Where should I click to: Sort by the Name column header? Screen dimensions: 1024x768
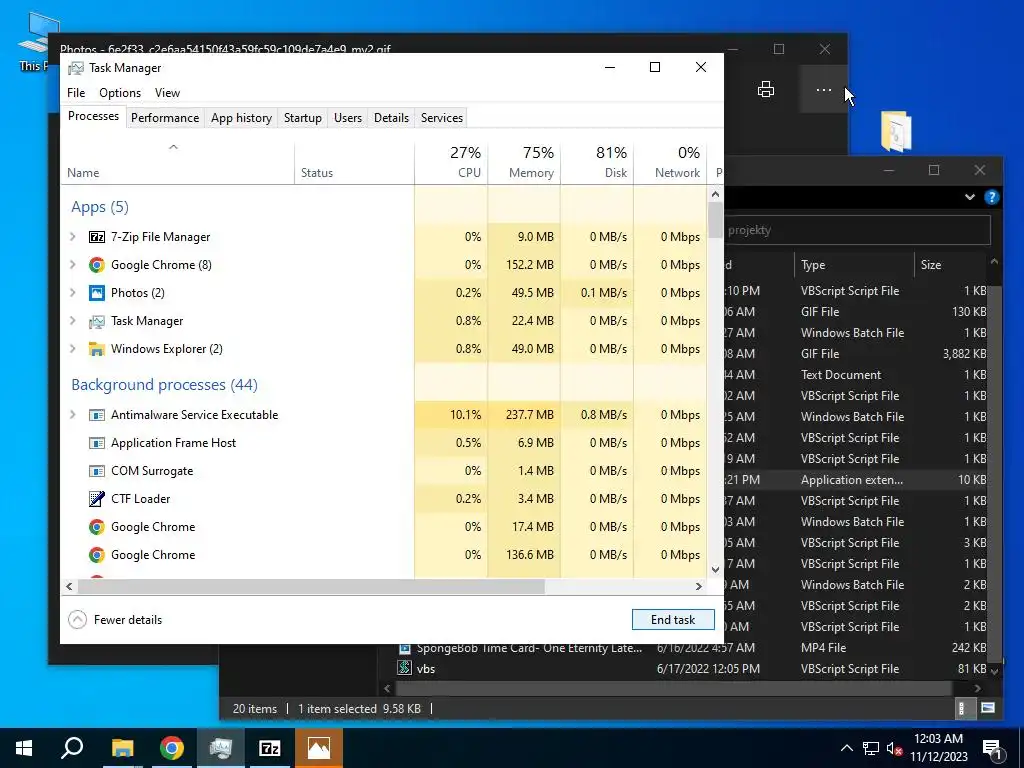tap(177, 163)
